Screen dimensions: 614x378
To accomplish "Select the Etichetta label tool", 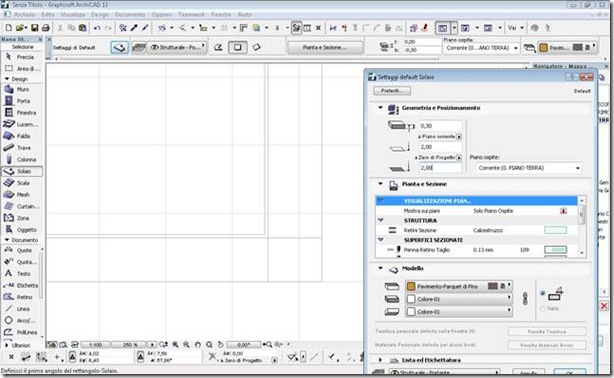I will pyautogui.click(x=22, y=286).
